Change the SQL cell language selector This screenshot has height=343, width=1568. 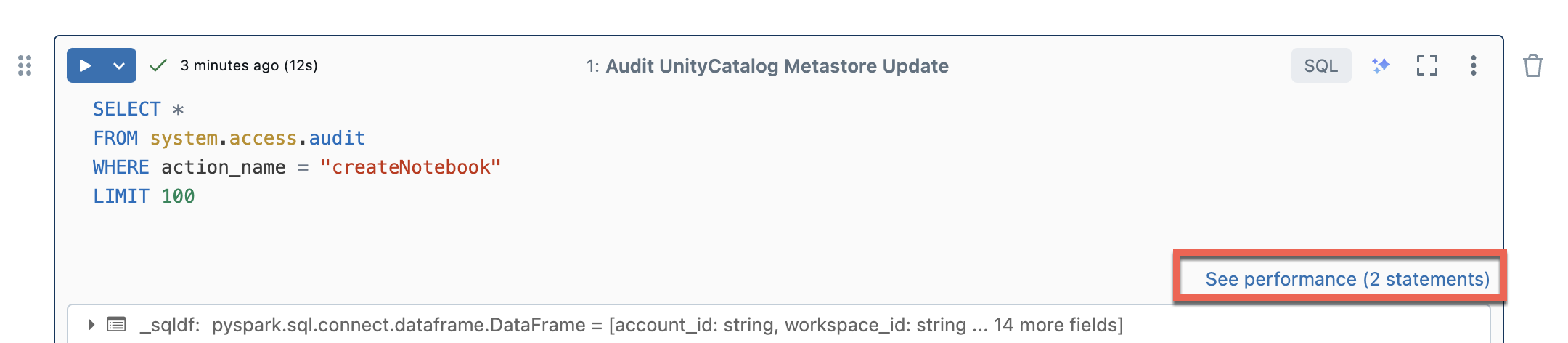(x=1320, y=65)
